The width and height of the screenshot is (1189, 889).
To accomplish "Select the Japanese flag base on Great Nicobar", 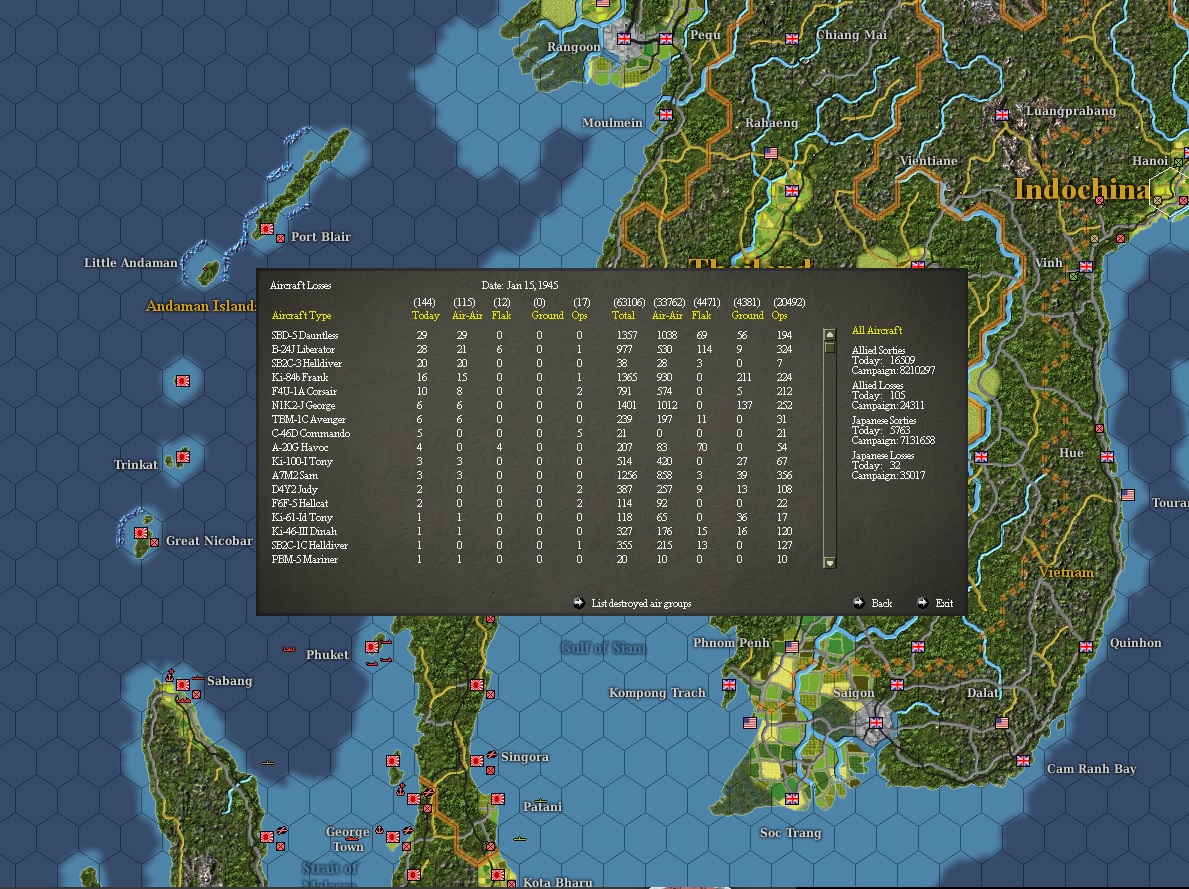I will point(140,532).
